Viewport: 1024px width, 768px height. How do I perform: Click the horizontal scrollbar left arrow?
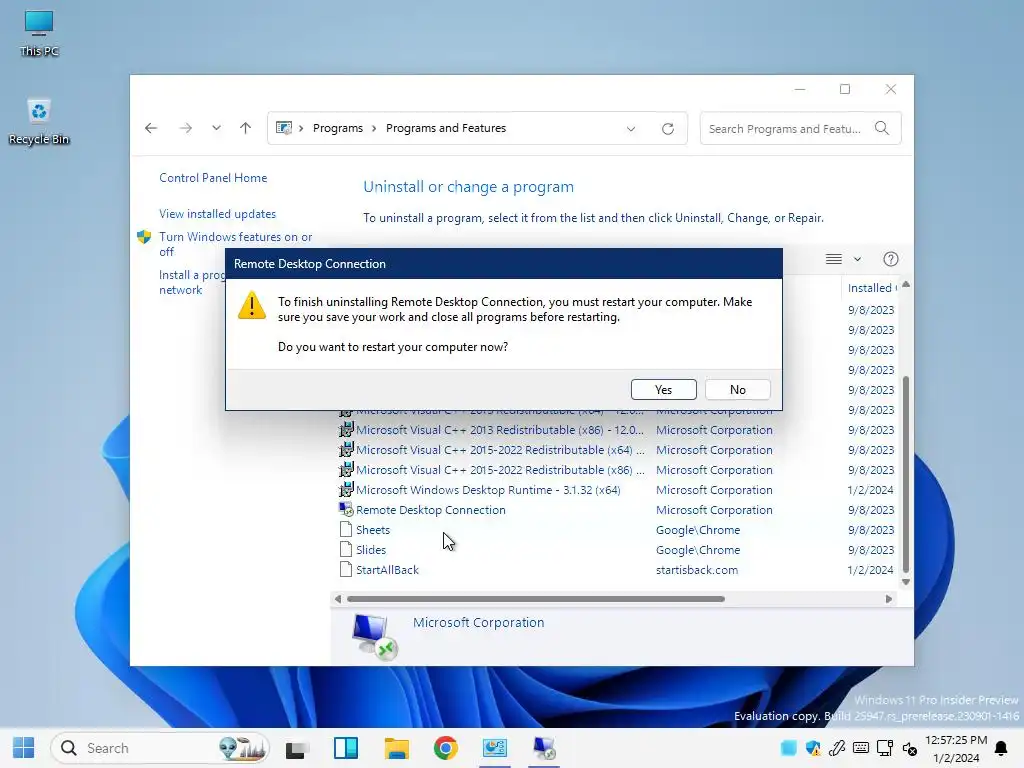click(x=338, y=599)
